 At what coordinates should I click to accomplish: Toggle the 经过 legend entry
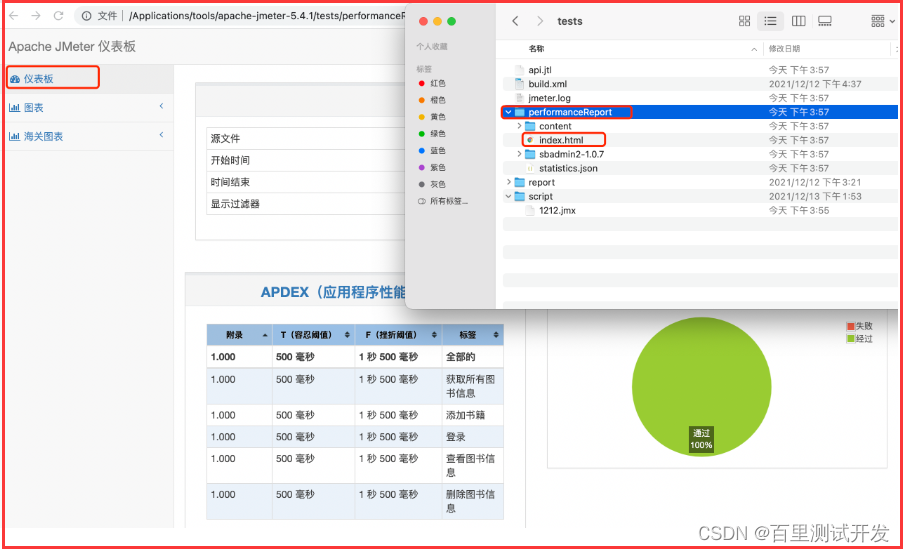(x=859, y=339)
